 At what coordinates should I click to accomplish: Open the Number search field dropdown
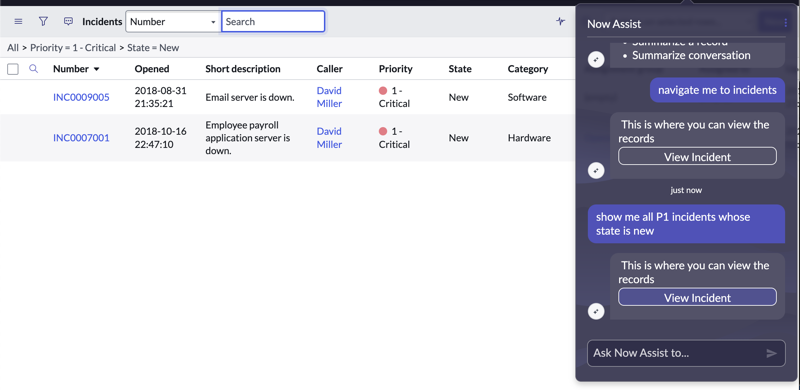pyautogui.click(x=173, y=21)
